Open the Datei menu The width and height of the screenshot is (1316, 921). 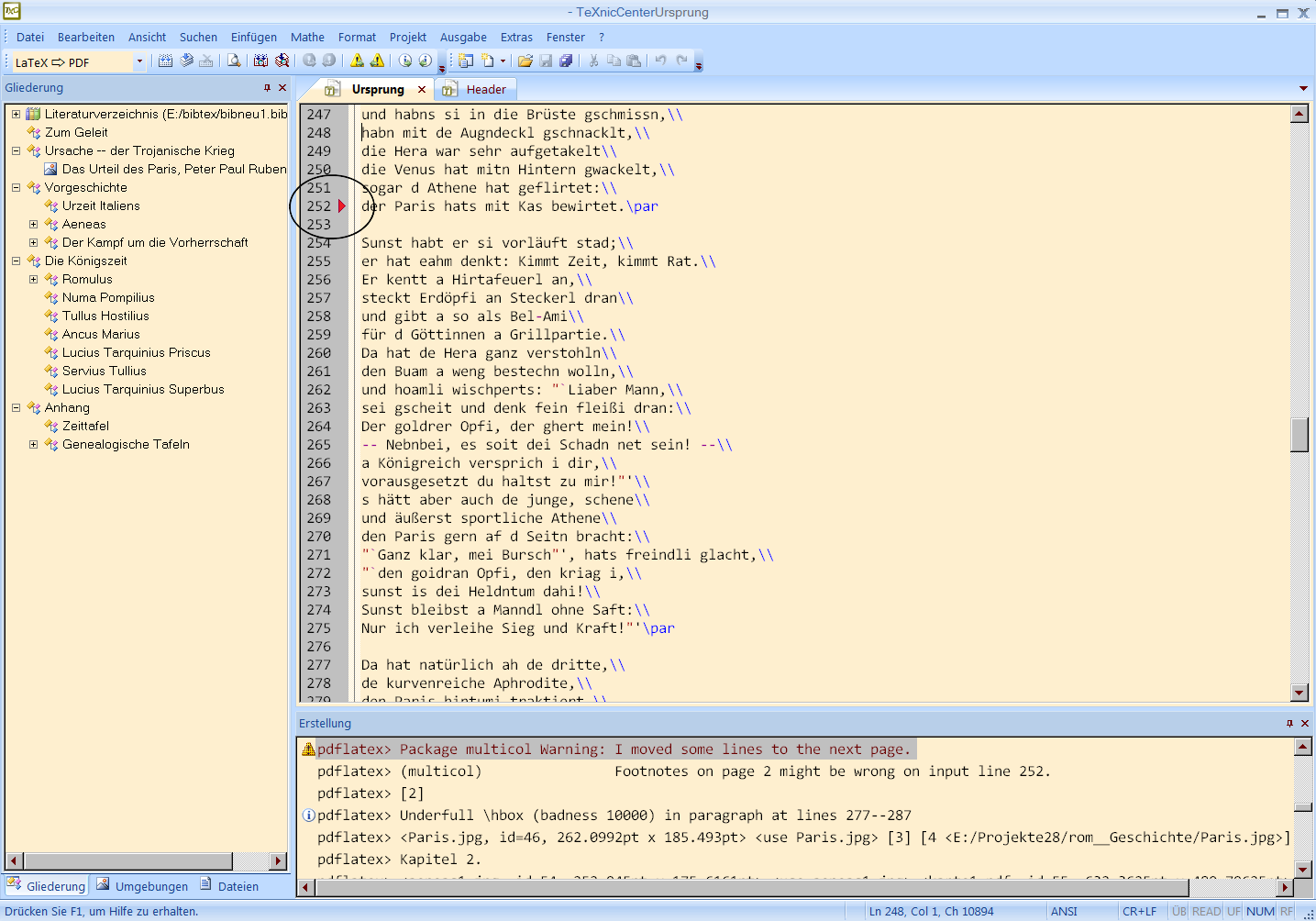click(x=30, y=37)
